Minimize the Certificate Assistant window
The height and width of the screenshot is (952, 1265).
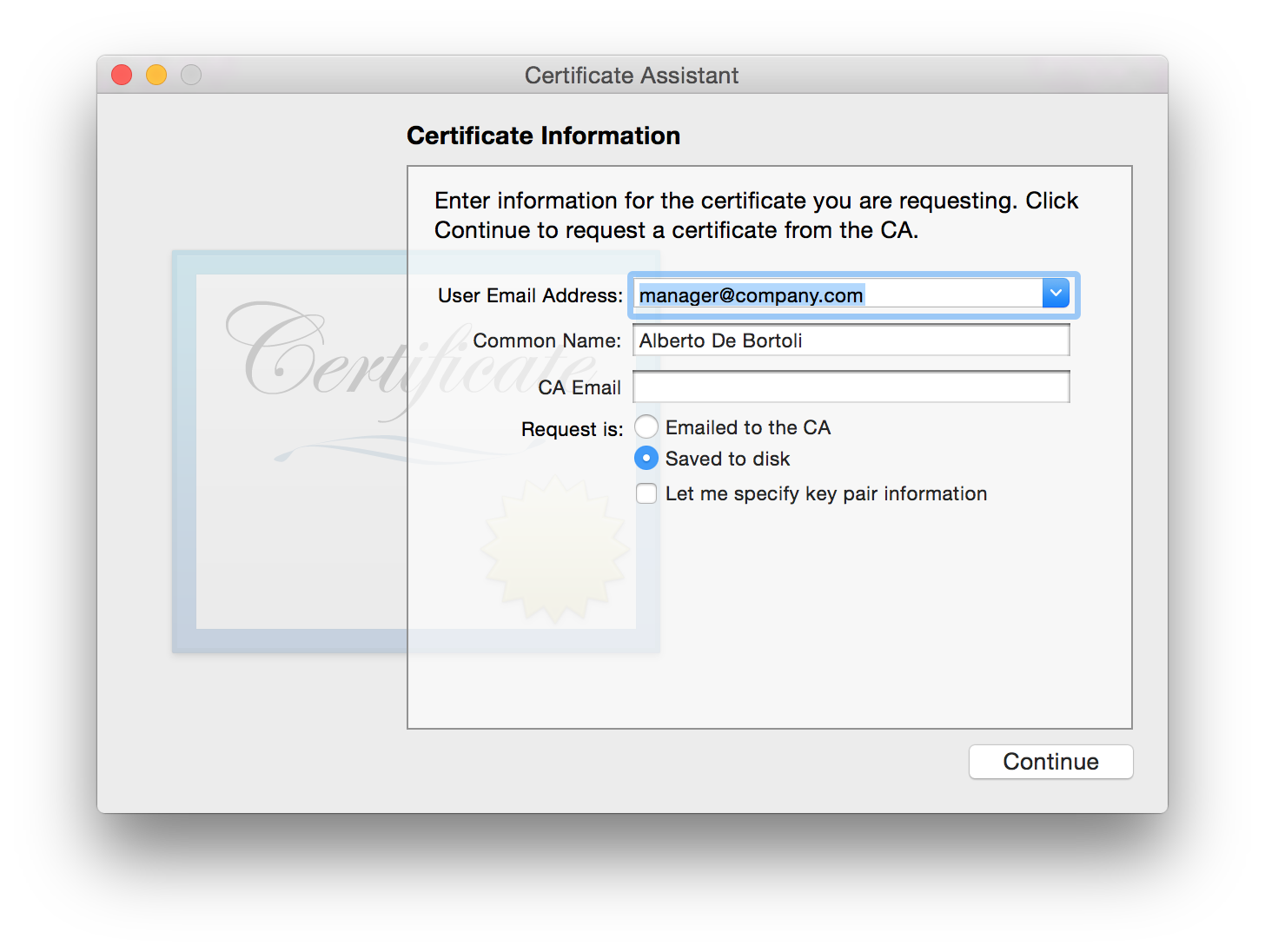pos(156,75)
